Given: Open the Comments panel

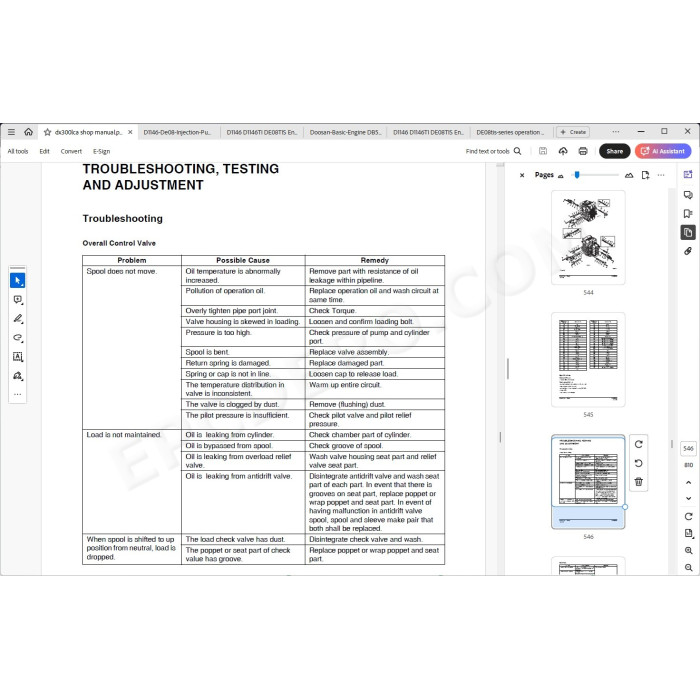Looking at the screenshot, I should (x=688, y=195).
